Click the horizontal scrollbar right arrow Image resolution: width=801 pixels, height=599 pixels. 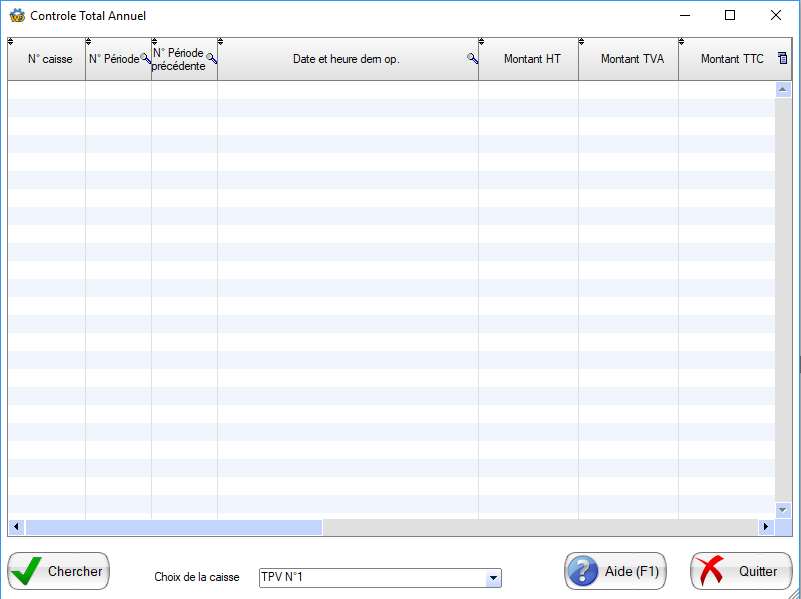point(767,527)
